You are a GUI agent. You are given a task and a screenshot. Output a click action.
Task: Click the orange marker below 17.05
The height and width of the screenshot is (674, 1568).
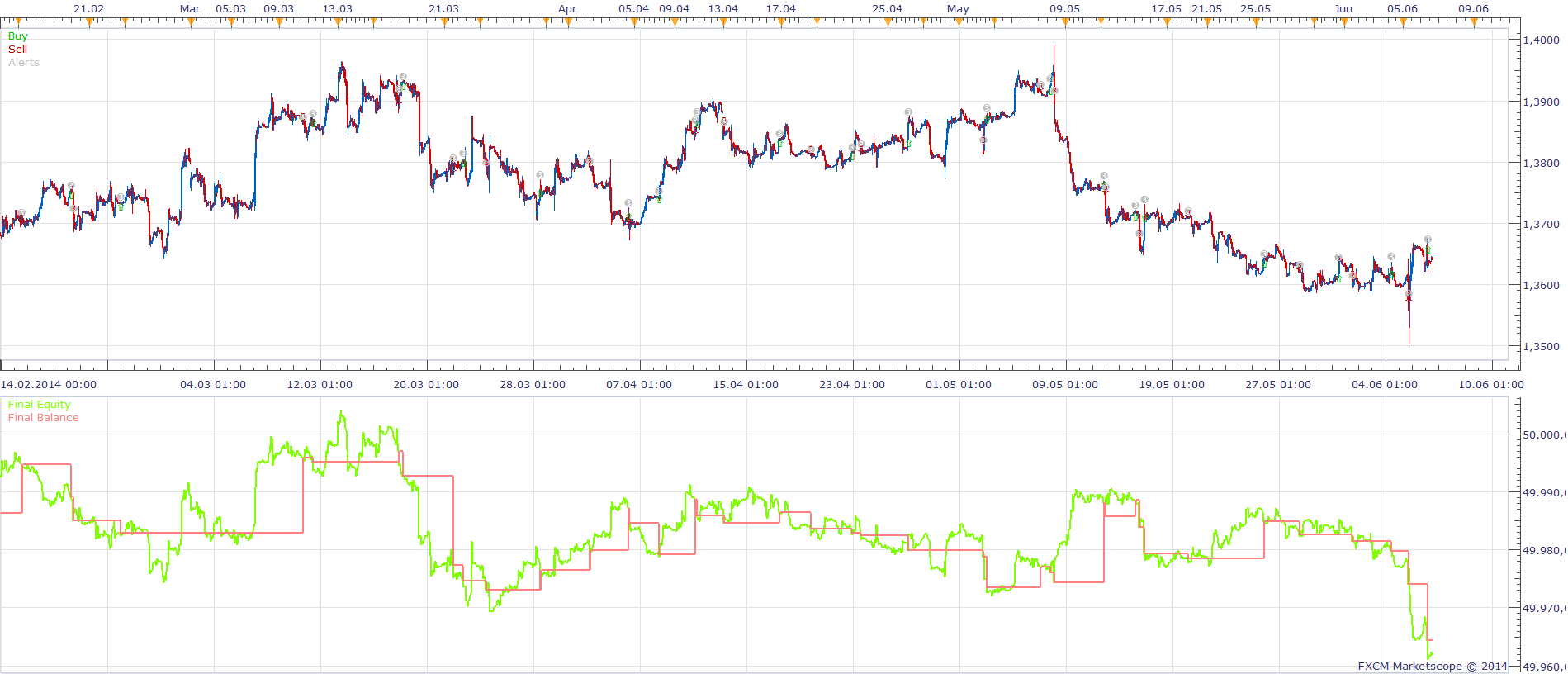[x=1167, y=22]
